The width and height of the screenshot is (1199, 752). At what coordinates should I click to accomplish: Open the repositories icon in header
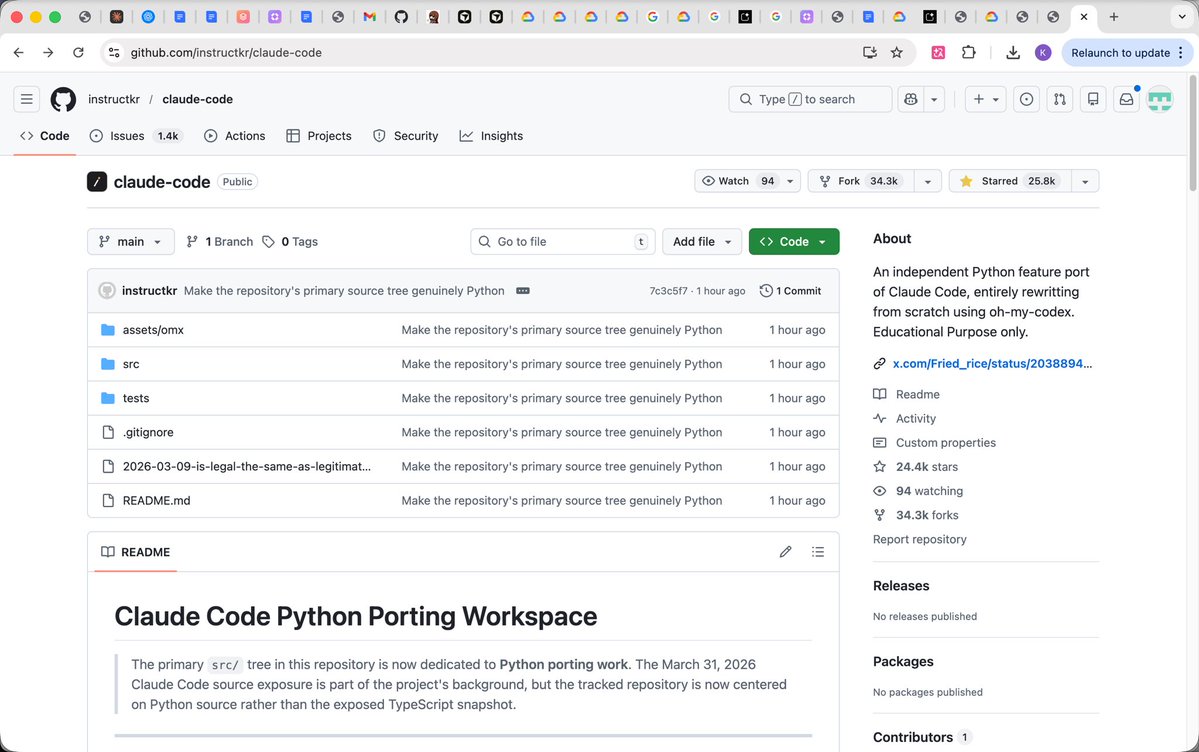[1093, 99]
